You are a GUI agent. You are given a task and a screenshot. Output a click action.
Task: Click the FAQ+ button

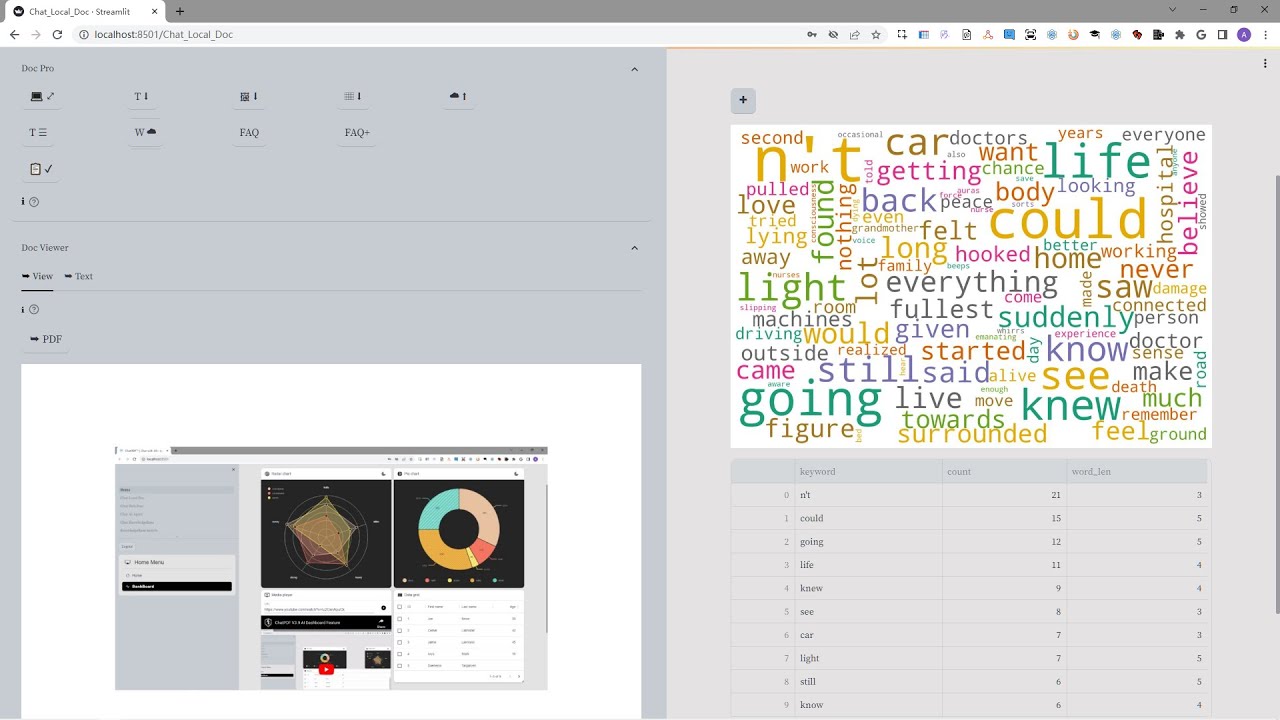point(357,133)
